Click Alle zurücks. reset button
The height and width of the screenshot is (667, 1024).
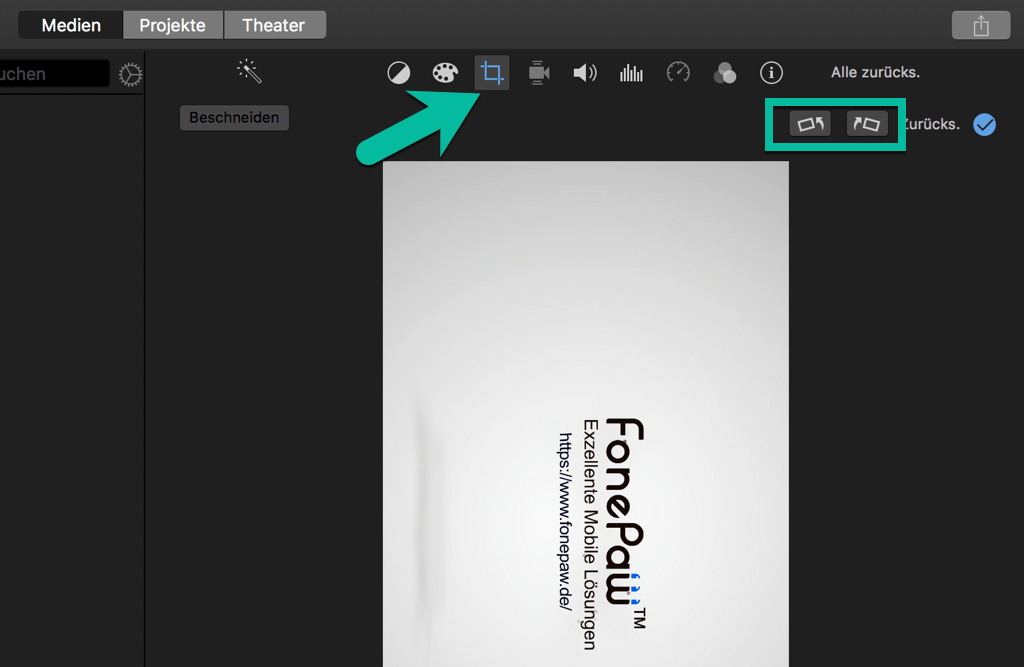click(875, 73)
